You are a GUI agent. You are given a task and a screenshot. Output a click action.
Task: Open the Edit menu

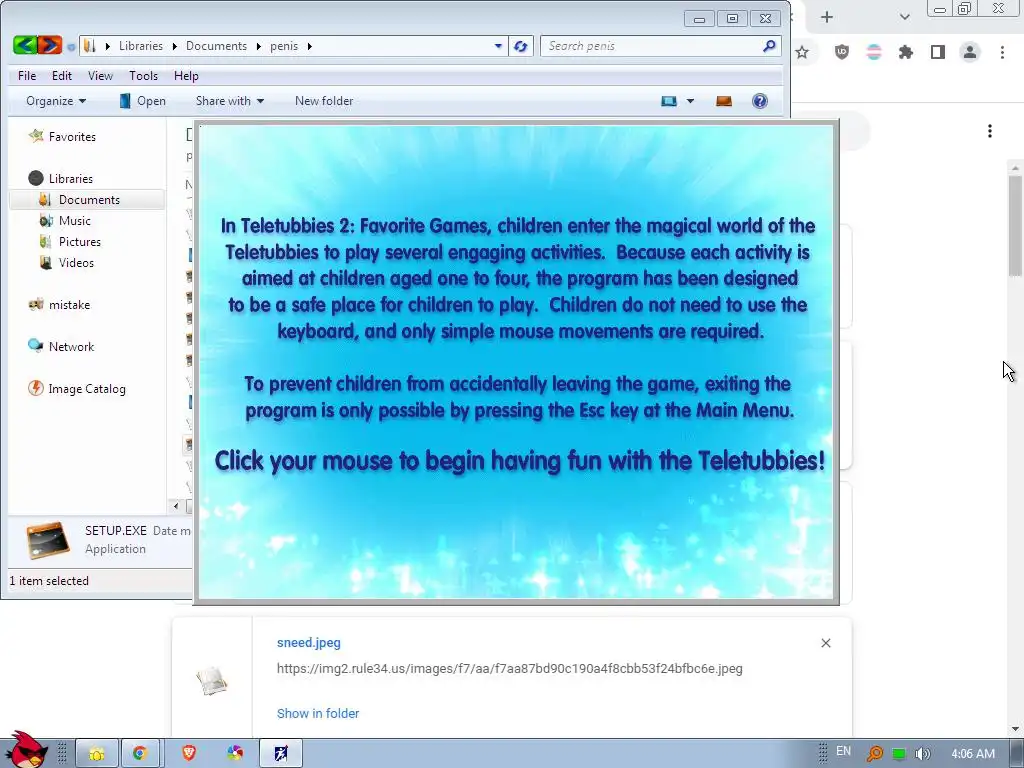tap(62, 76)
